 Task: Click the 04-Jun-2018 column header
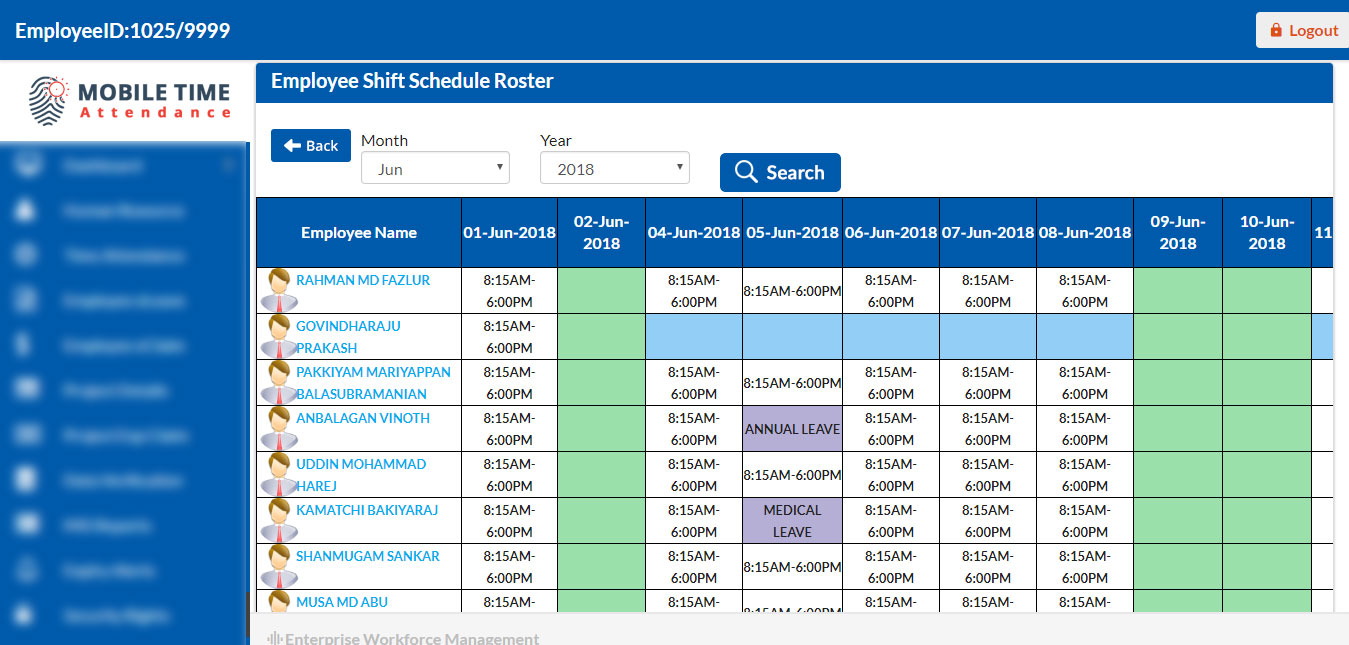[x=693, y=233]
